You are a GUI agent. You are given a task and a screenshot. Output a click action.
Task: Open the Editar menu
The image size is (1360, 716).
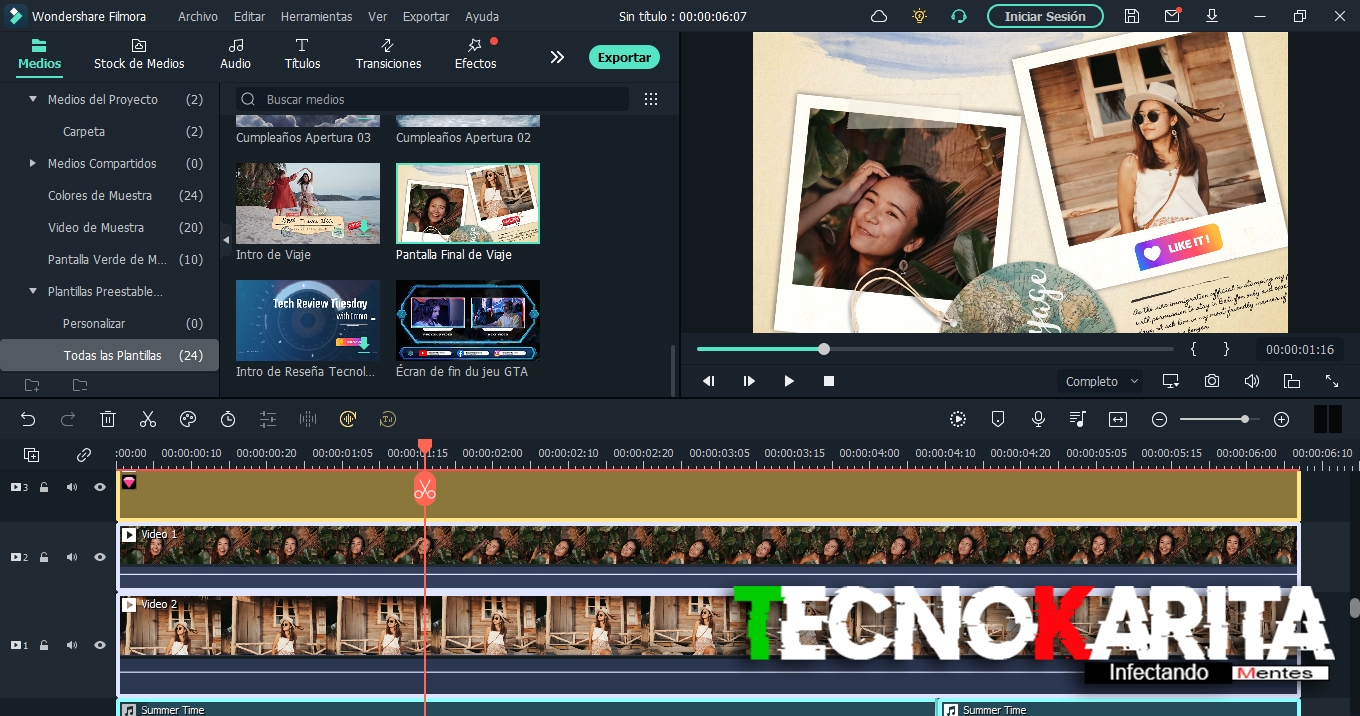coord(250,16)
